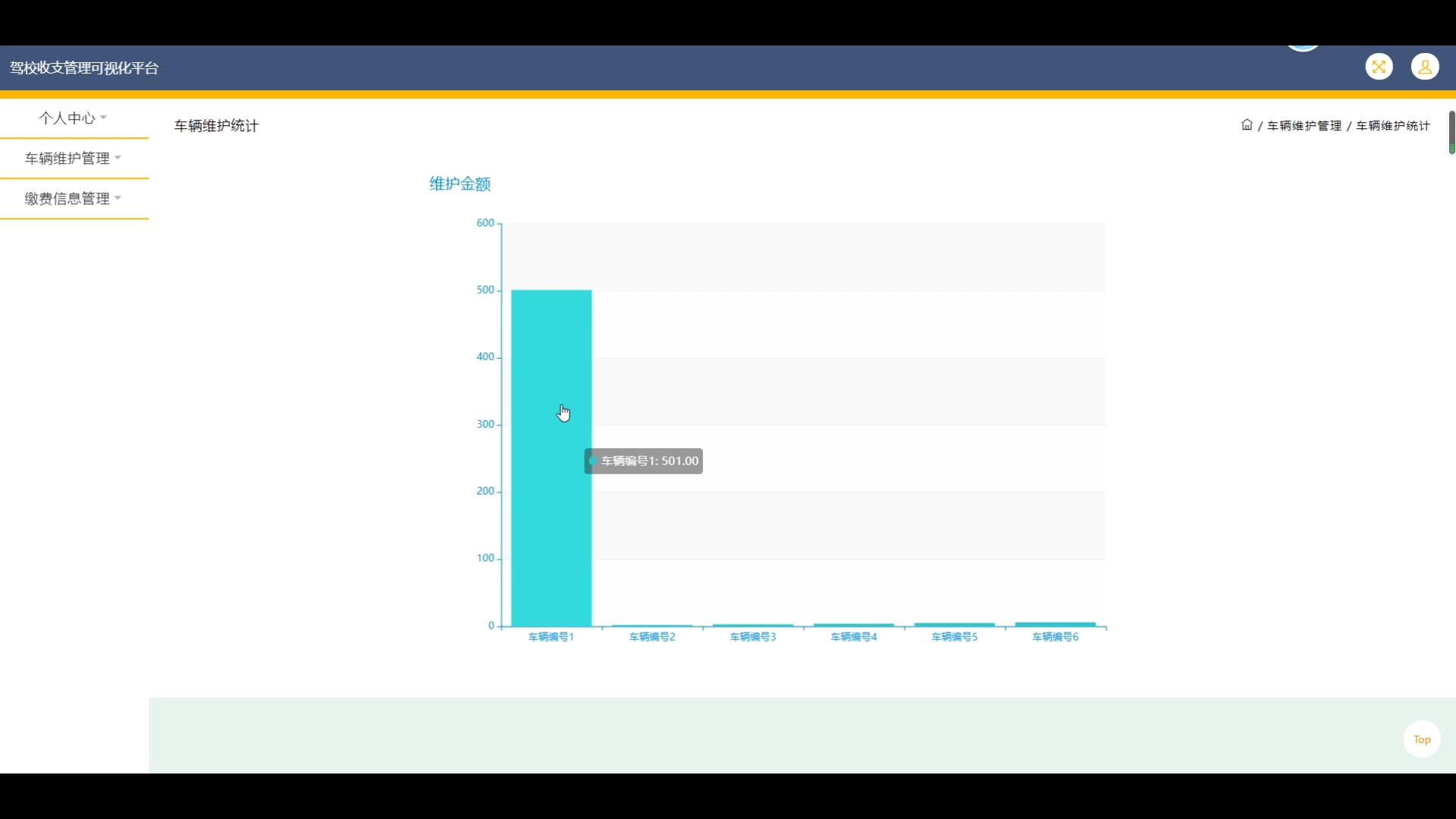Click the 车辆编号3 axis label
1456x819 pixels.
tap(753, 637)
